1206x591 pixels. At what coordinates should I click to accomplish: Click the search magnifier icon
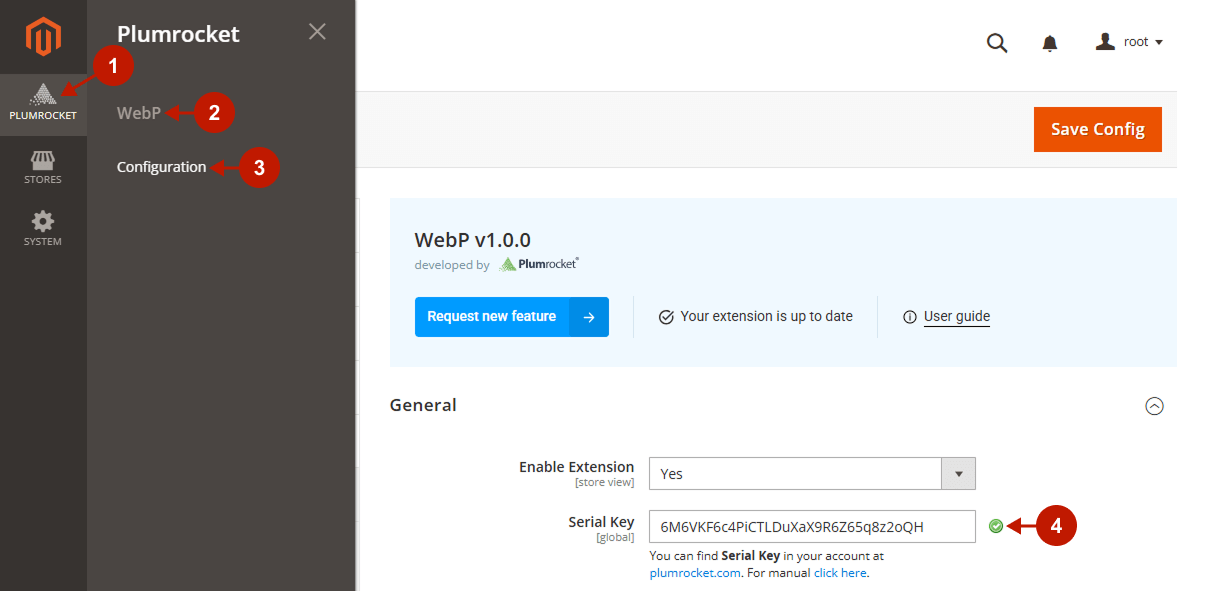[997, 43]
